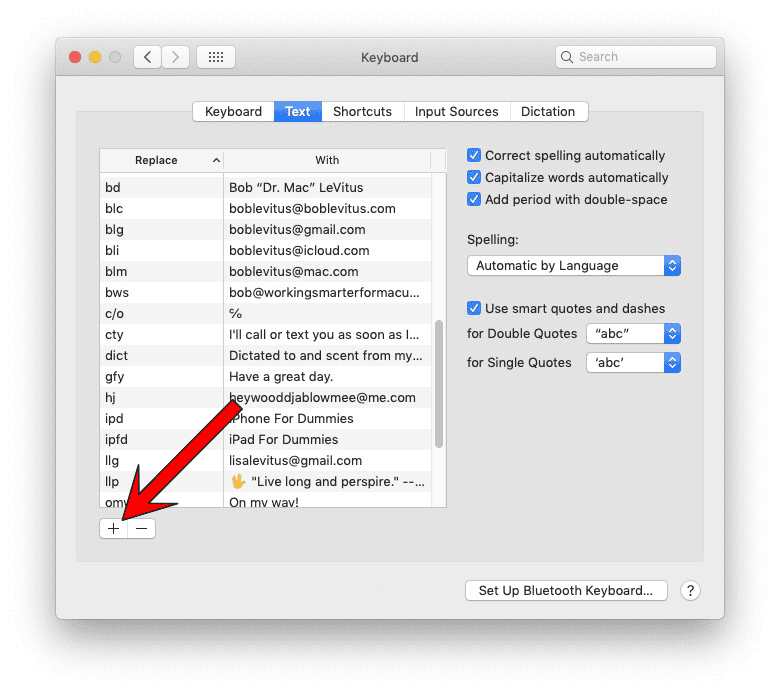780x693 pixels.
Task: Click the minus button to remove entry
Action: tap(142, 529)
